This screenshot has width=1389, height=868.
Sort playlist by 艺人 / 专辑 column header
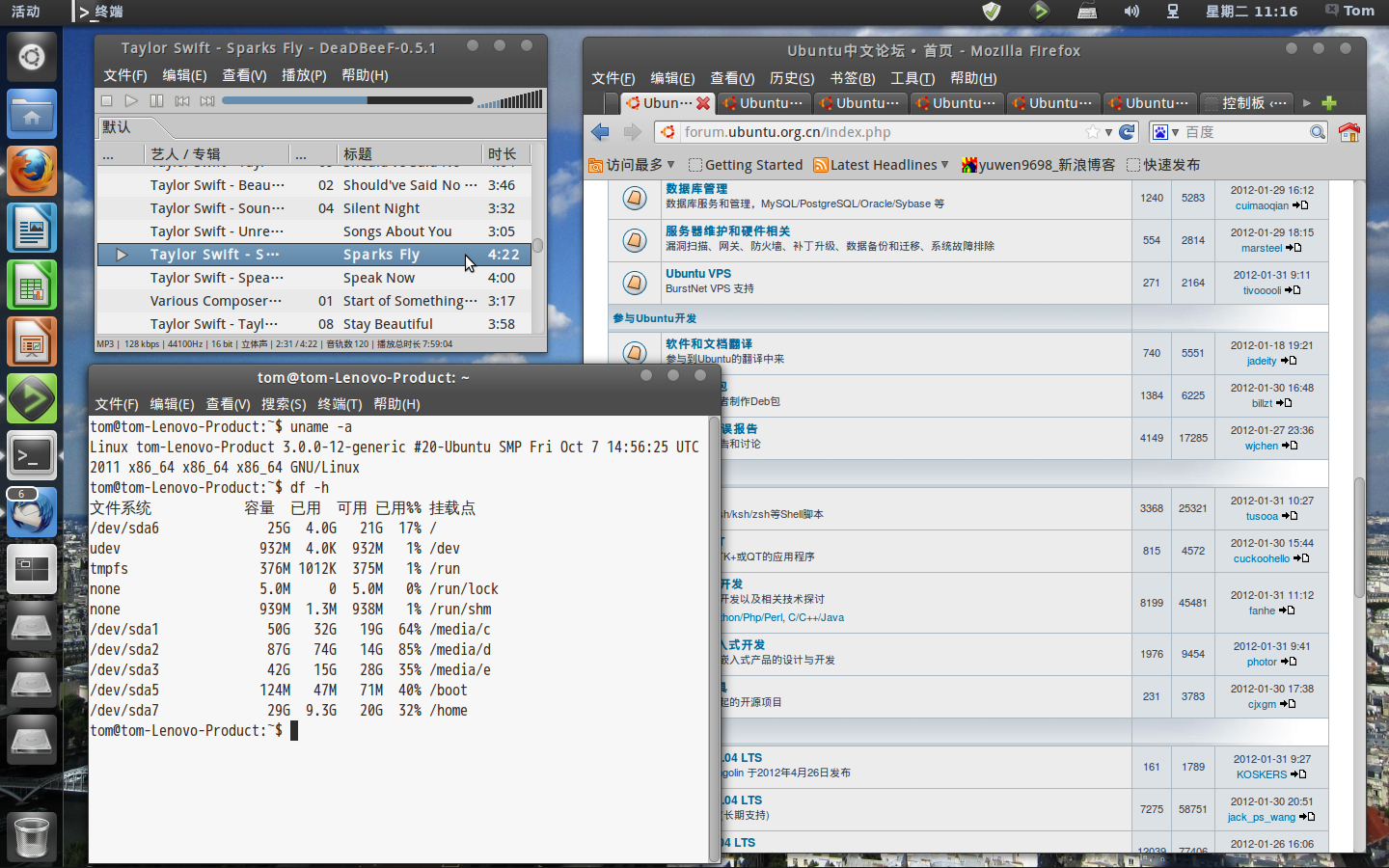pyautogui.click(x=217, y=153)
